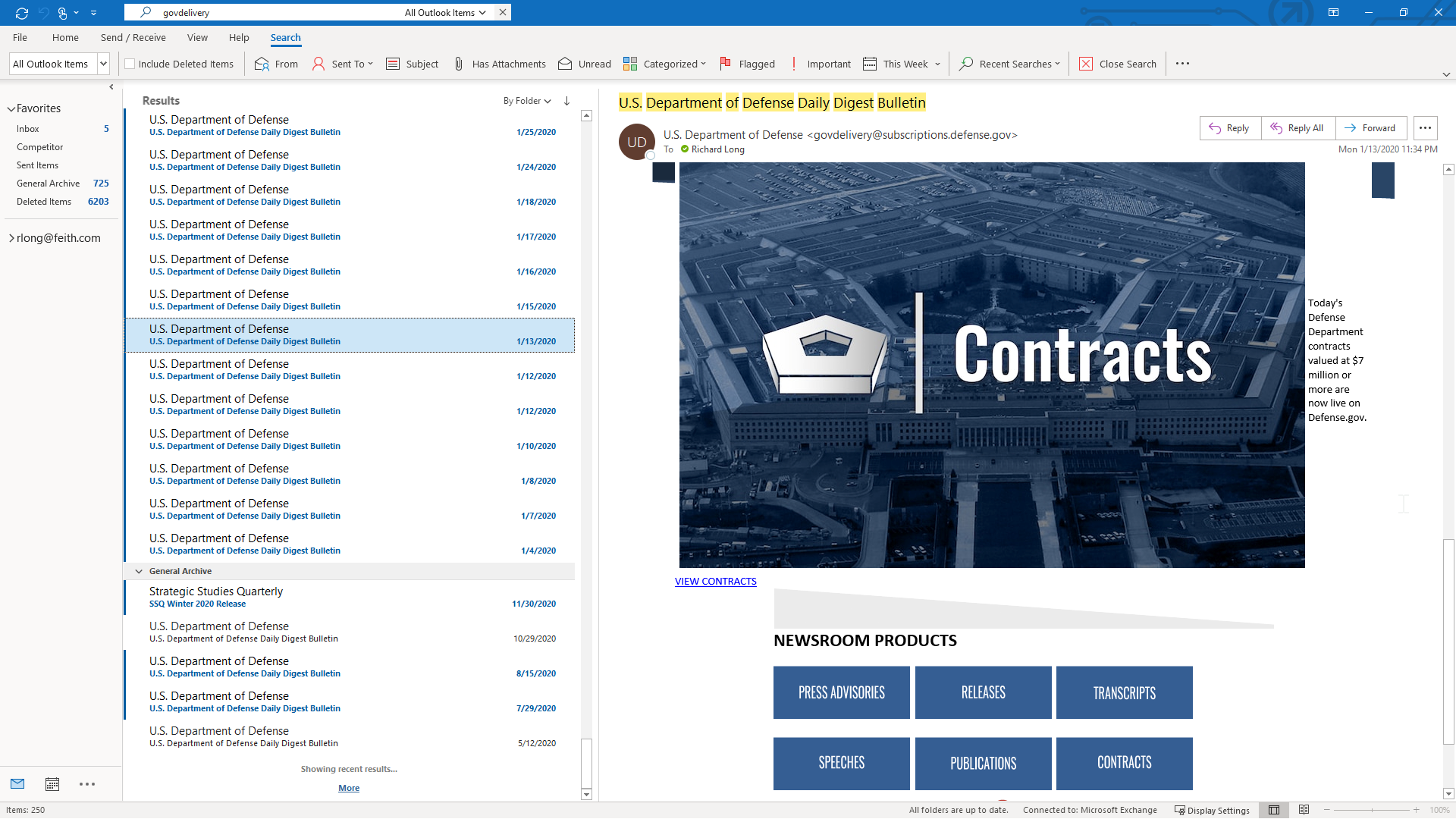Open the SSQ Winter 2020 Release email
The height and width of the screenshot is (819, 1456).
tap(350, 598)
